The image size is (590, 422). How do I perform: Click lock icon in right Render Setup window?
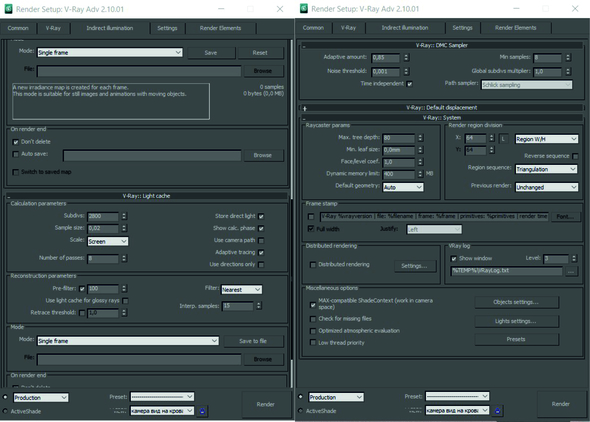coord(497,411)
